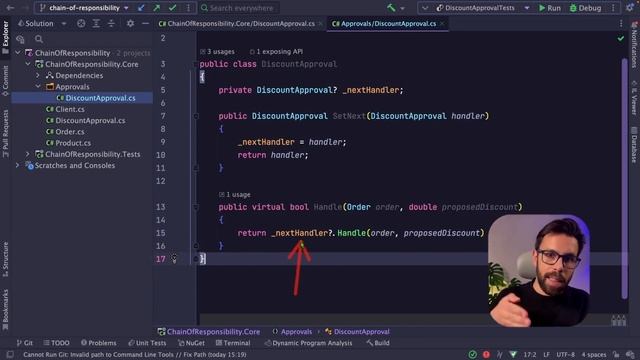Open the Git tool window
This screenshot has height=360, width=640.
24,343
